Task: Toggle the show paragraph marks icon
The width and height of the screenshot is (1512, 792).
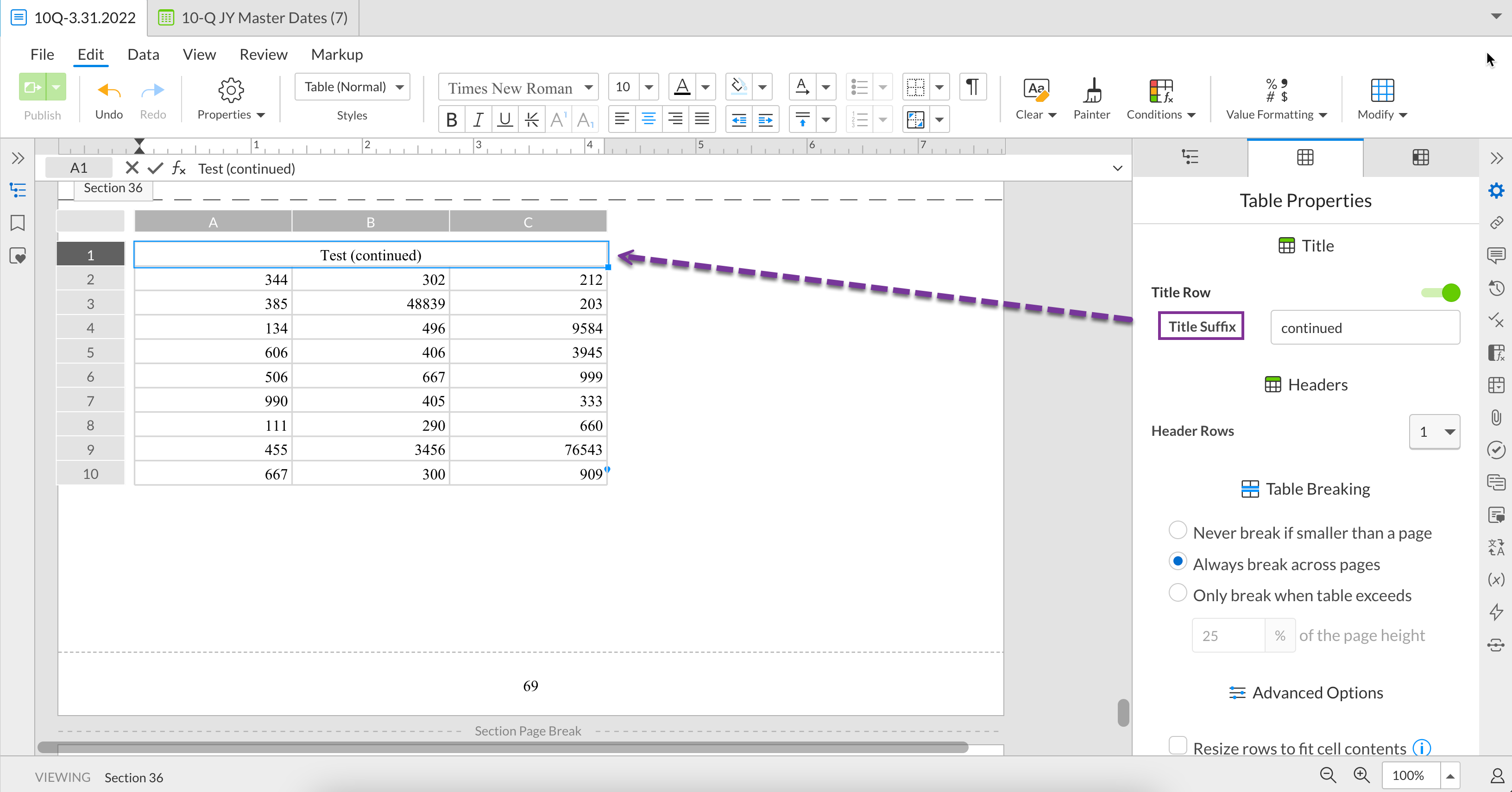Action: coord(973,88)
